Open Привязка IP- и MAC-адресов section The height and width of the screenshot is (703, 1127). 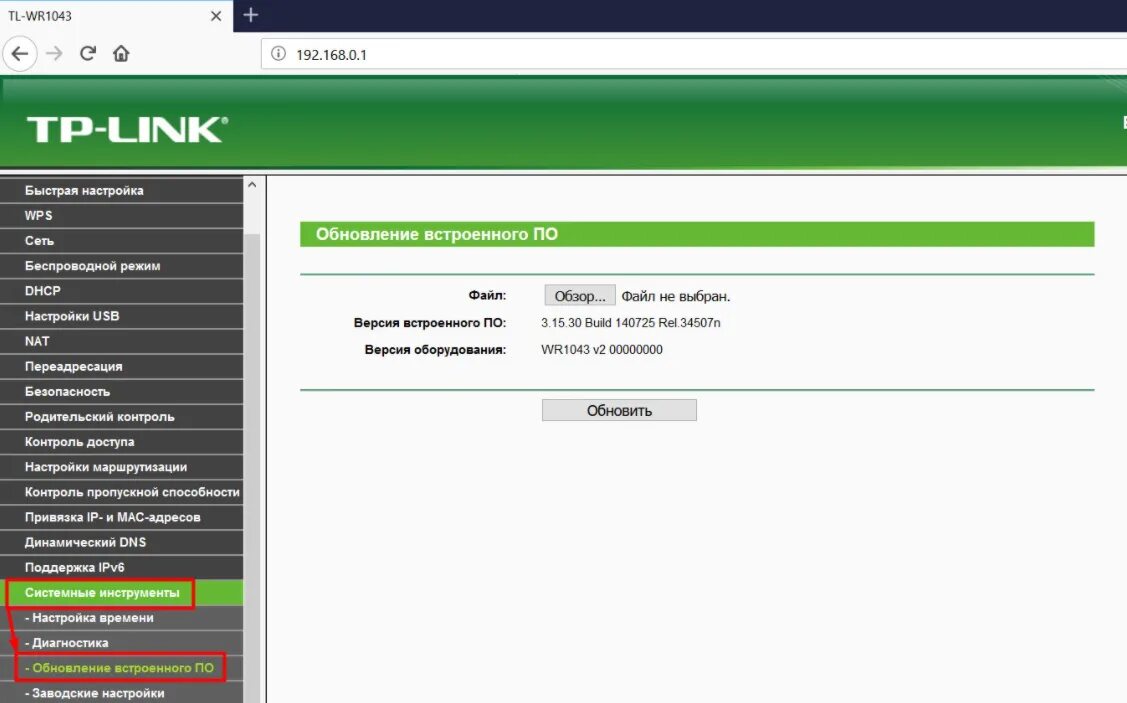[x=121, y=518]
